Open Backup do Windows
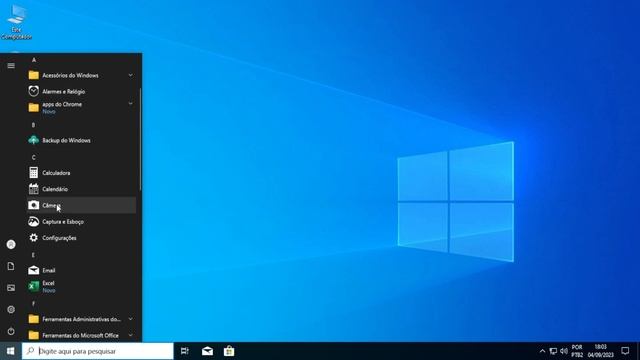Image resolution: width=640 pixels, height=360 pixels. (x=81, y=140)
